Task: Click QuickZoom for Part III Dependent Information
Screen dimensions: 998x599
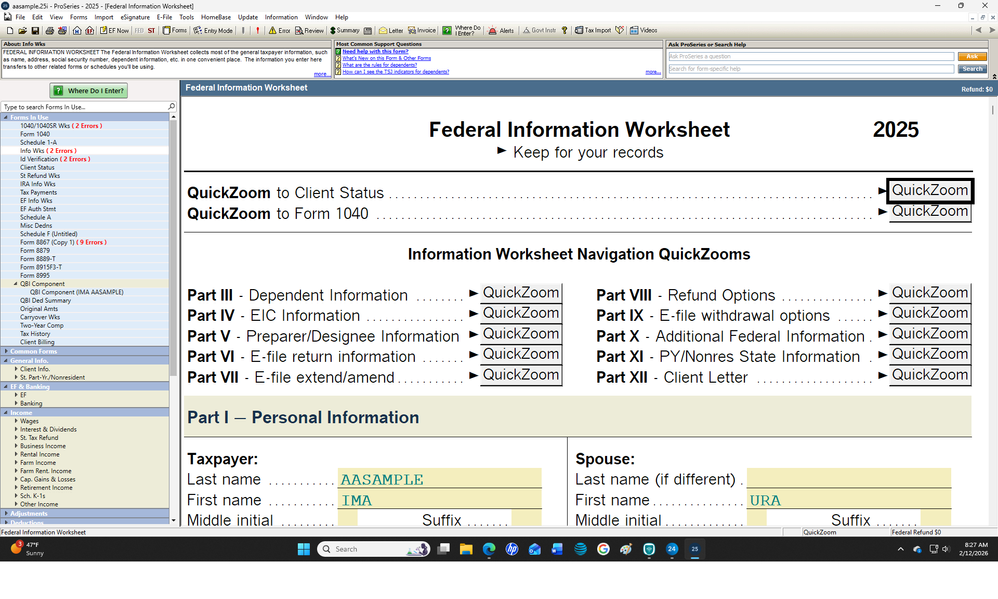Action: pos(520,293)
